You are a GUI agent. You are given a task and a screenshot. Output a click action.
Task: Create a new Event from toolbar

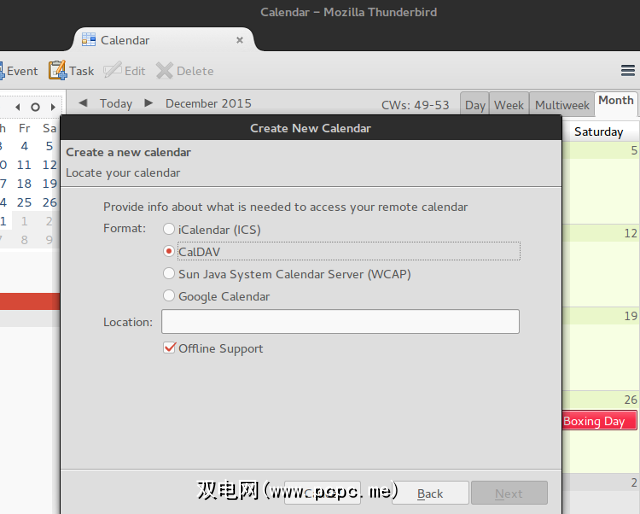click(19, 71)
